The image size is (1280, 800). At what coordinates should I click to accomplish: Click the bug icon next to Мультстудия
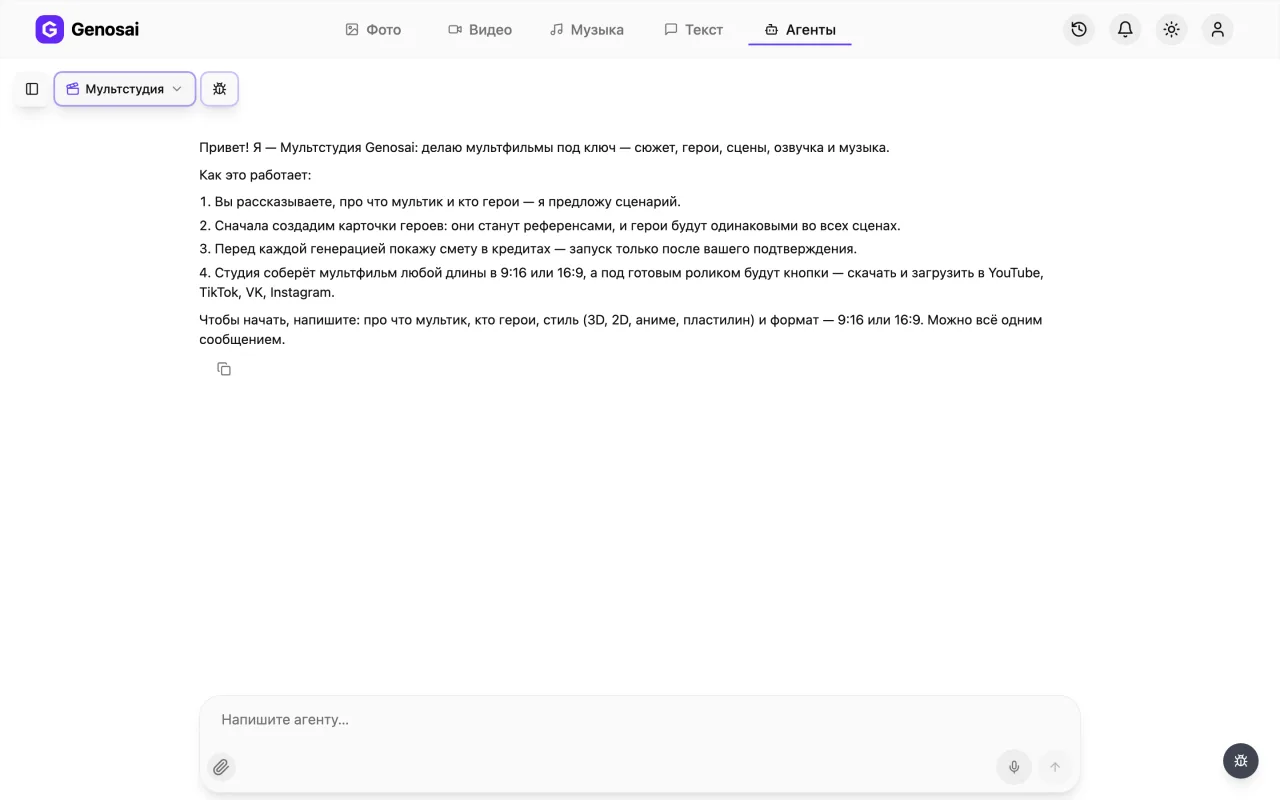(220, 89)
